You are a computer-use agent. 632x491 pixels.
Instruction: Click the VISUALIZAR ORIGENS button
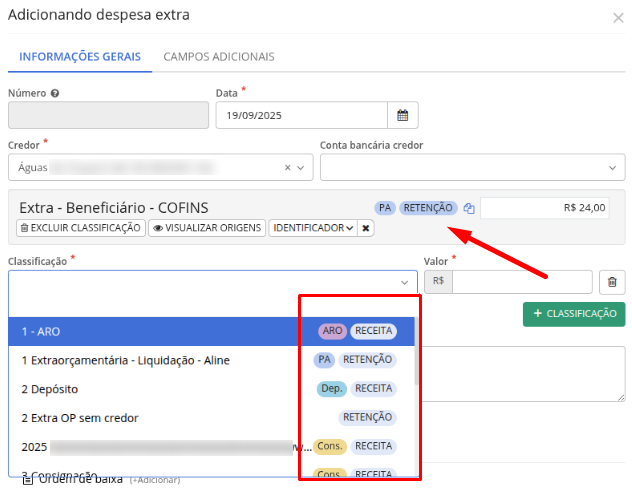pyautogui.click(x=207, y=228)
